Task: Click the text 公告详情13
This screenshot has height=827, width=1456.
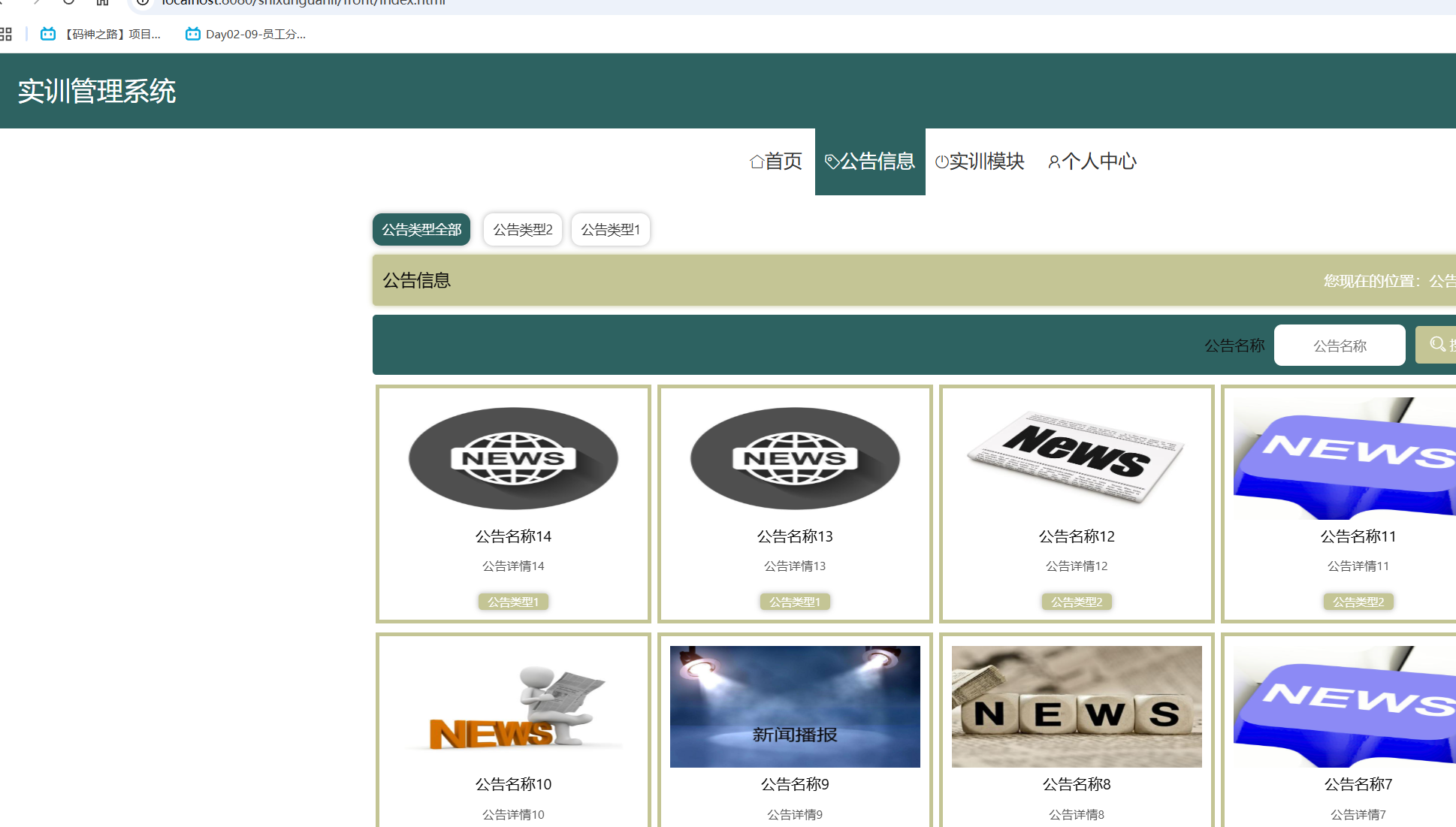Action: (x=795, y=566)
